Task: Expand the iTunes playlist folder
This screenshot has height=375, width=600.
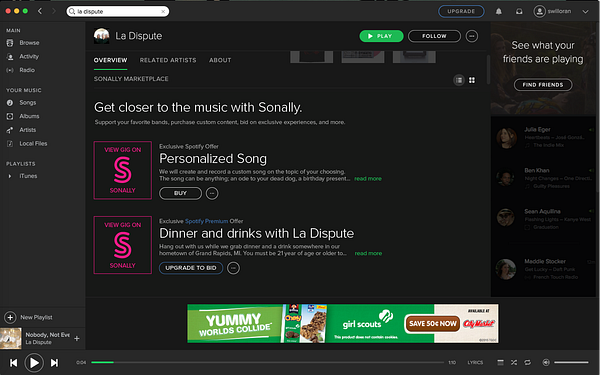Action: [x=10, y=176]
